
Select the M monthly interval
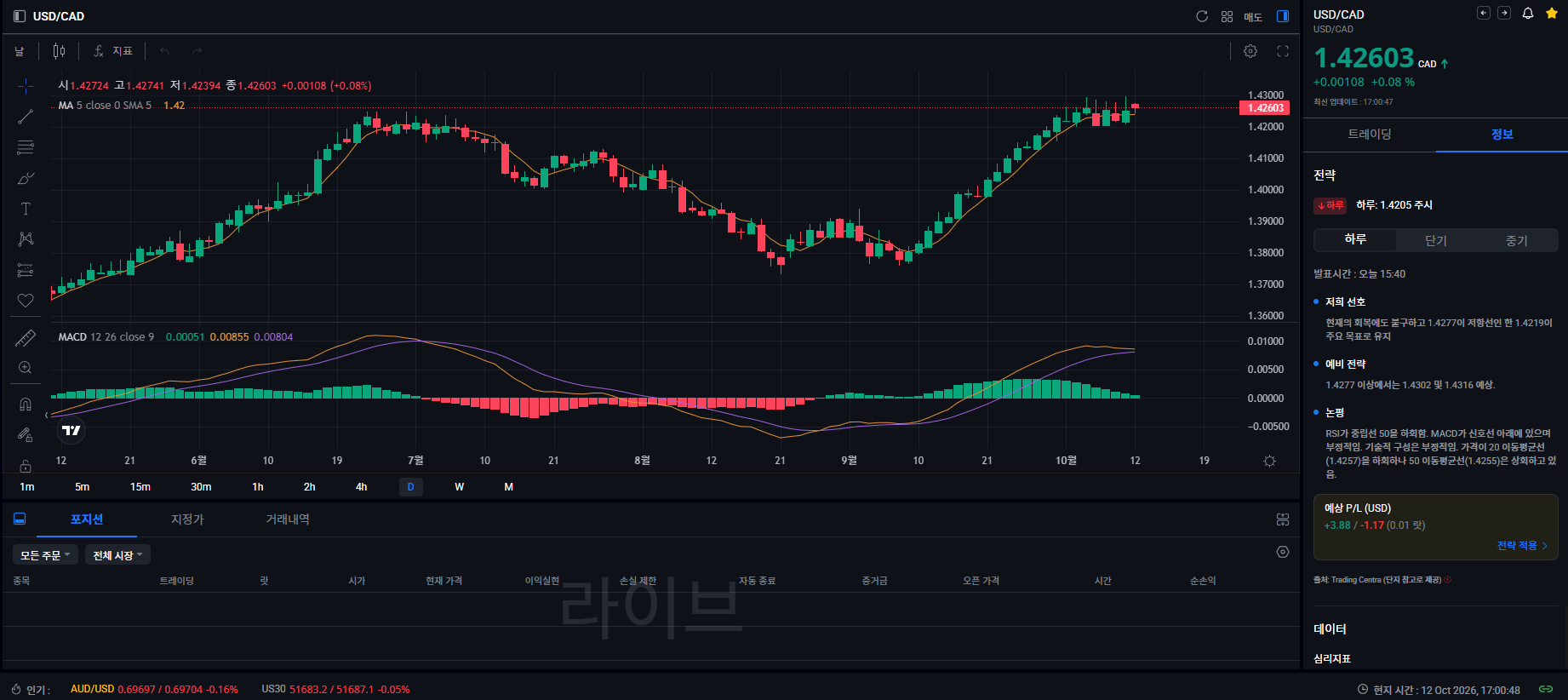509,487
